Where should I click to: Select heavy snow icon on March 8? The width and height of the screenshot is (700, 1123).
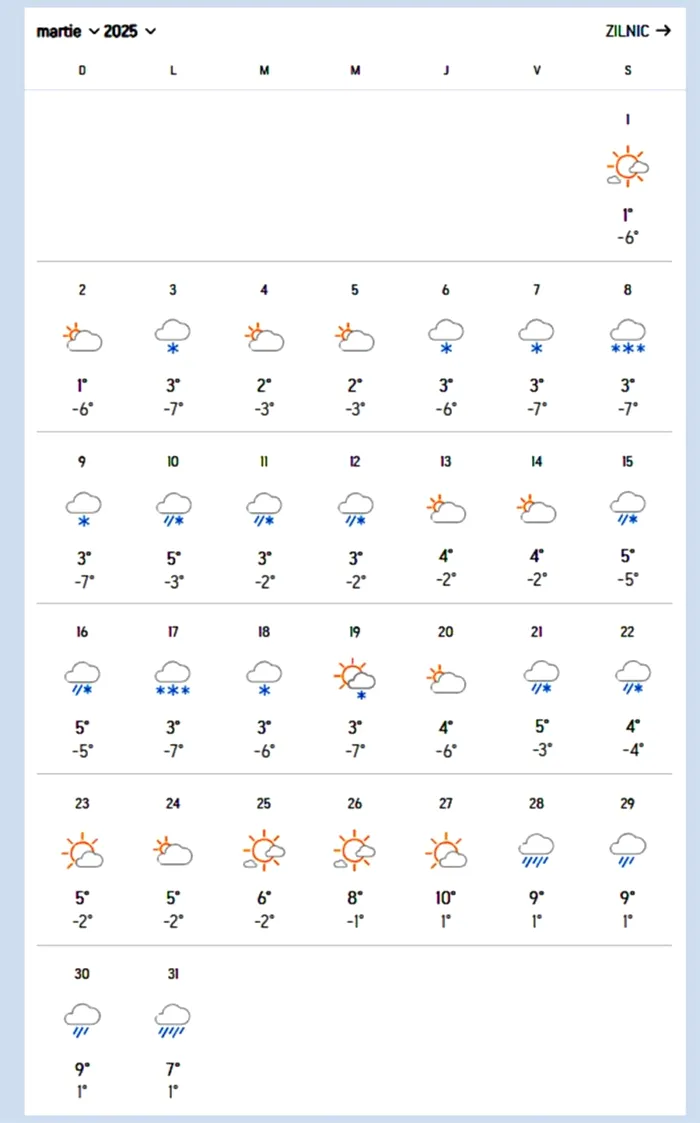628,337
